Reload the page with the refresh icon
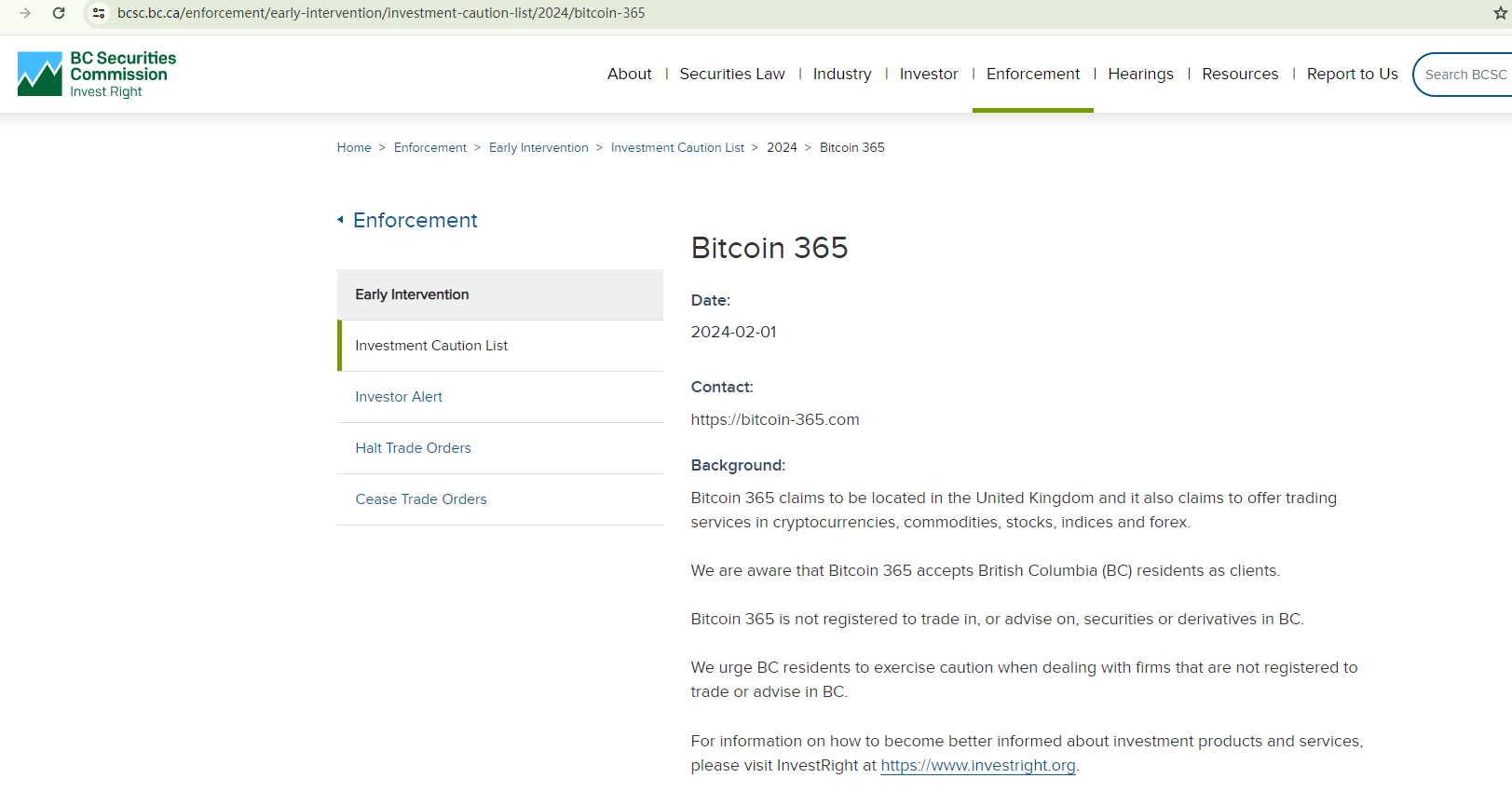1512x792 pixels. tap(59, 13)
